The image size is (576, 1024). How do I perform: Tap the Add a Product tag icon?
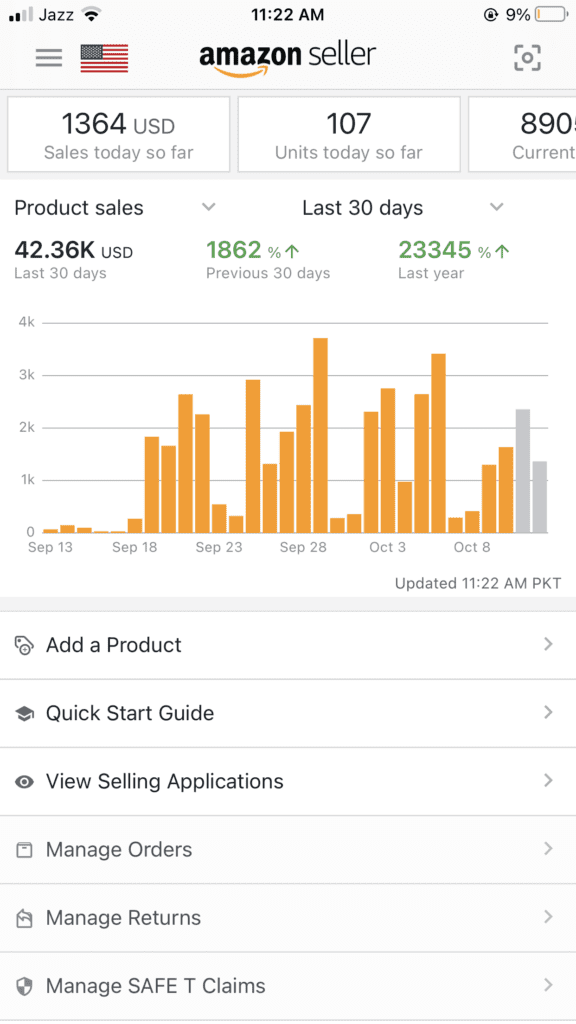point(24,645)
